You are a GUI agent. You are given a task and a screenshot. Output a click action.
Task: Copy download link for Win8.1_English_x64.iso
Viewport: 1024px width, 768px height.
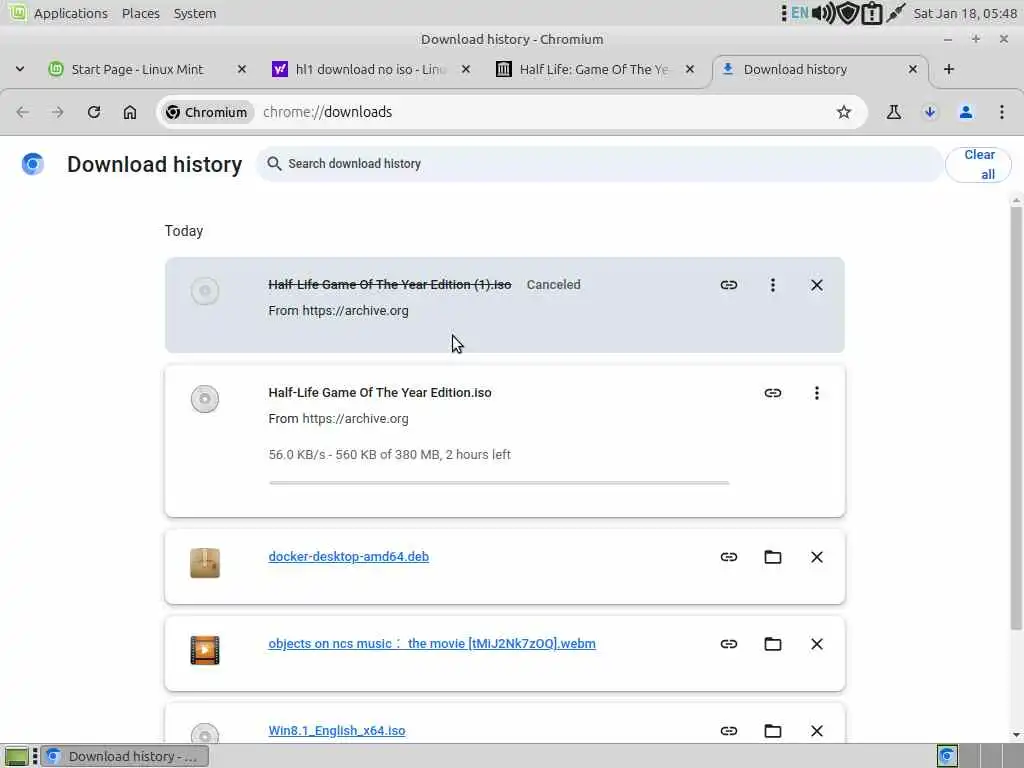pos(729,731)
